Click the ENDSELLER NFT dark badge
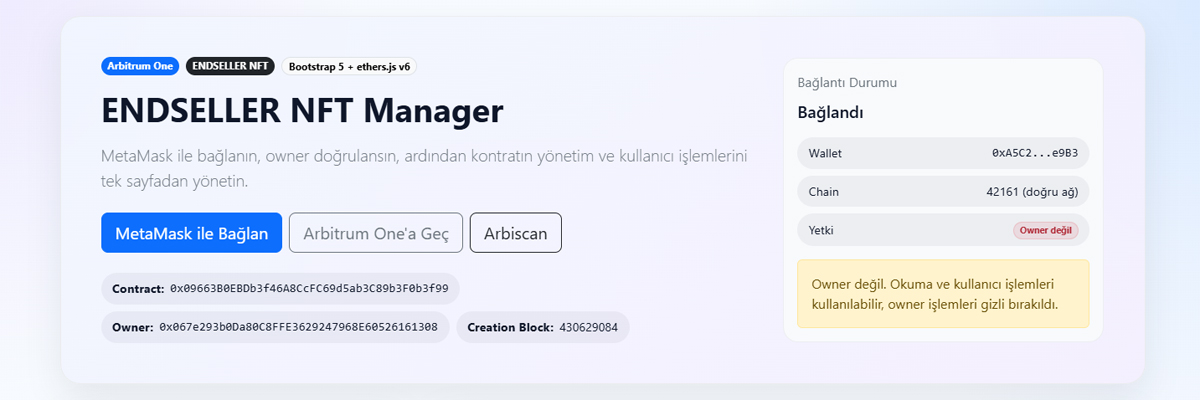The image size is (1200, 400). [231, 67]
